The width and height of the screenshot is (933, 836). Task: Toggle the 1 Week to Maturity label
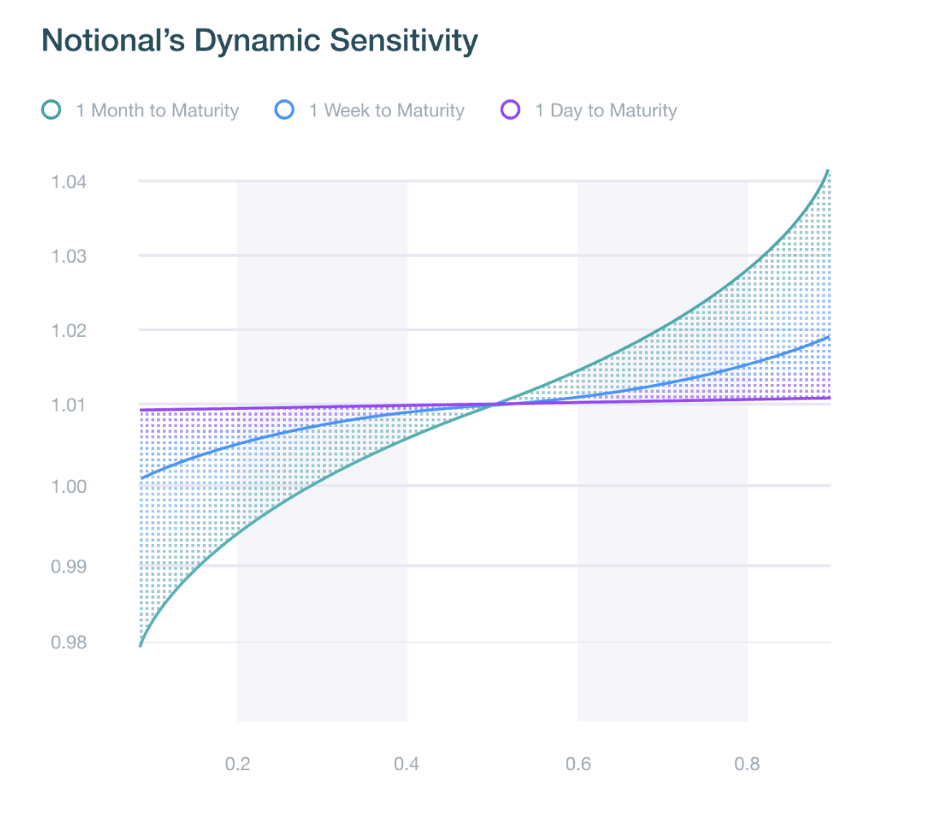click(x=386, y=111)
